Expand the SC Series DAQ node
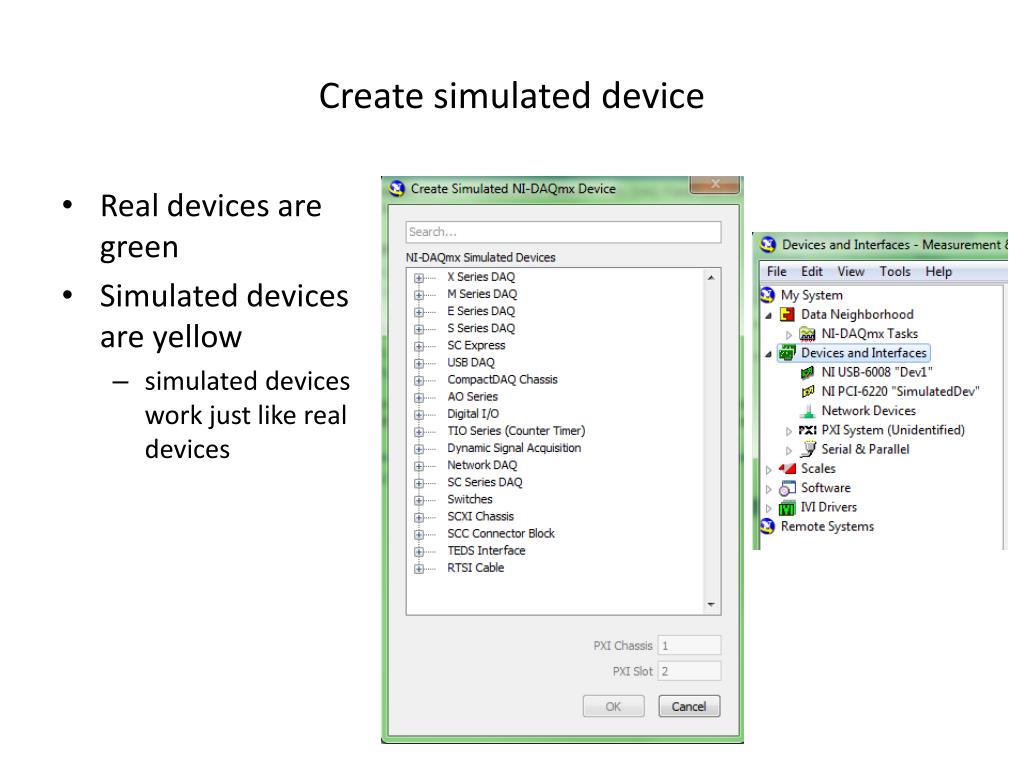The width and height of the screenshot is (1024, 768). click(x=419, y=483)
